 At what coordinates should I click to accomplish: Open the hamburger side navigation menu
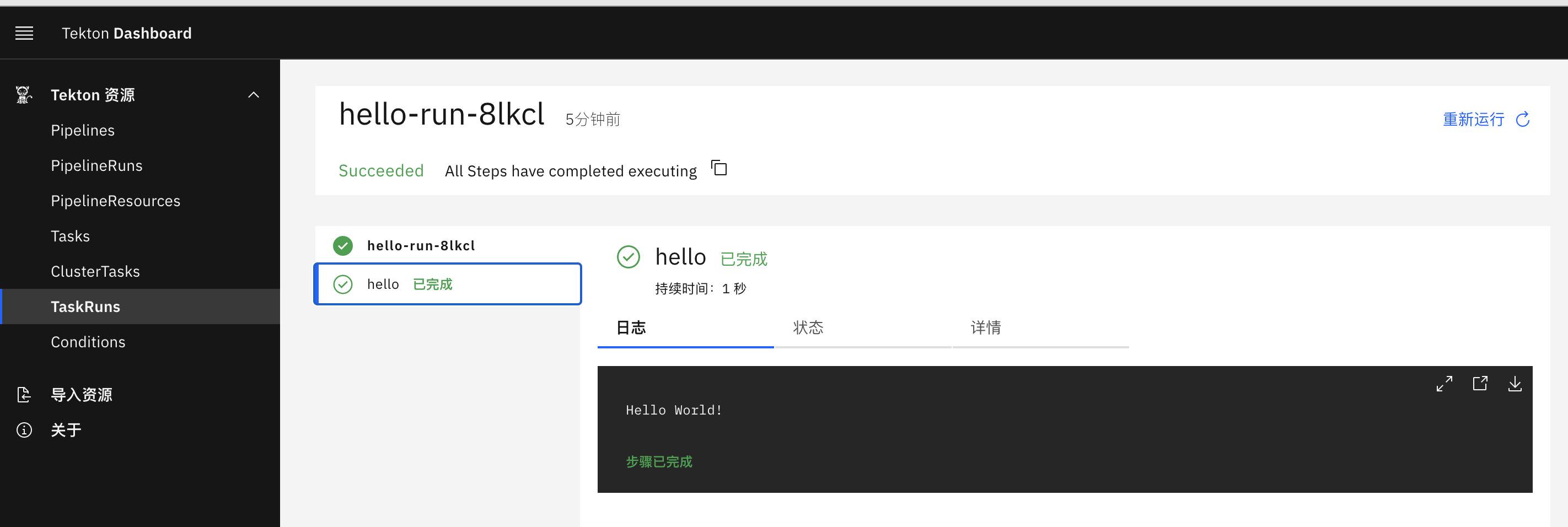[x=24, y=34]
